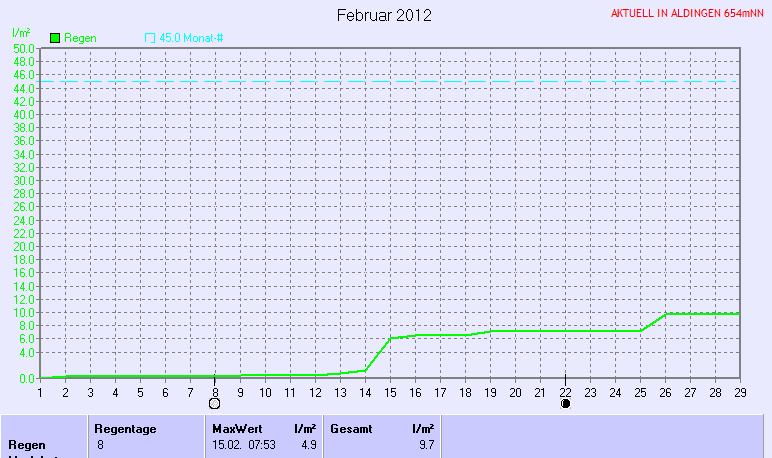Select the MaxWert column header
The image size is (772, 458).
point(237,428)
